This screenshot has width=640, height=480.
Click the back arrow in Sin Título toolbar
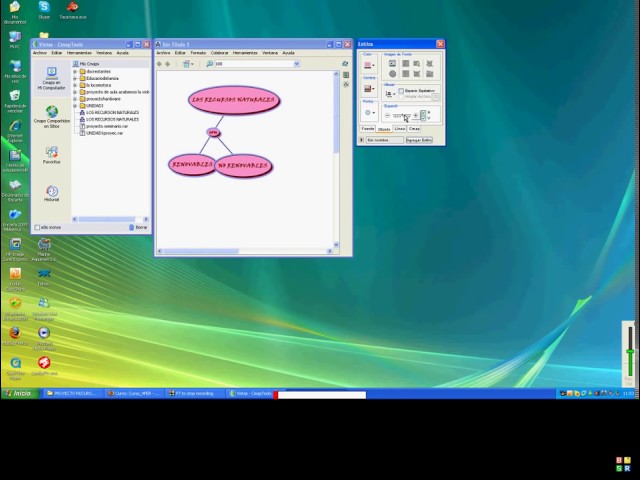[159, 64]
